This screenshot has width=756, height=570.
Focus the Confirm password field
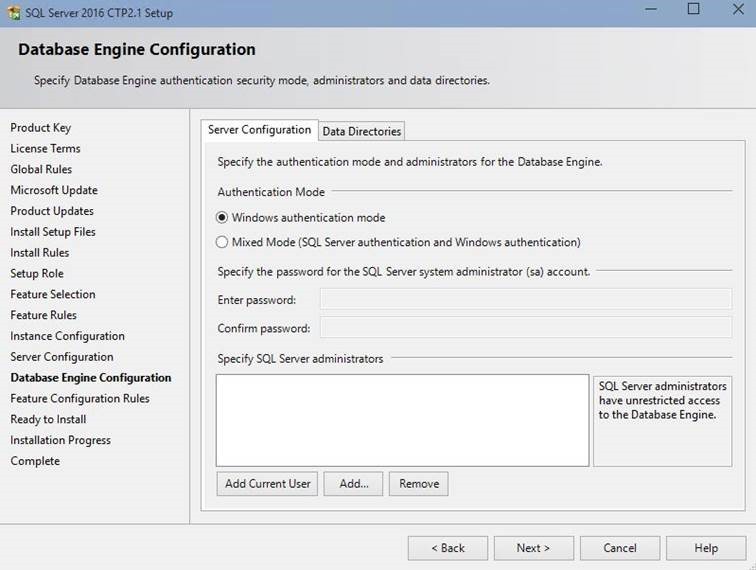click(526, 328)
